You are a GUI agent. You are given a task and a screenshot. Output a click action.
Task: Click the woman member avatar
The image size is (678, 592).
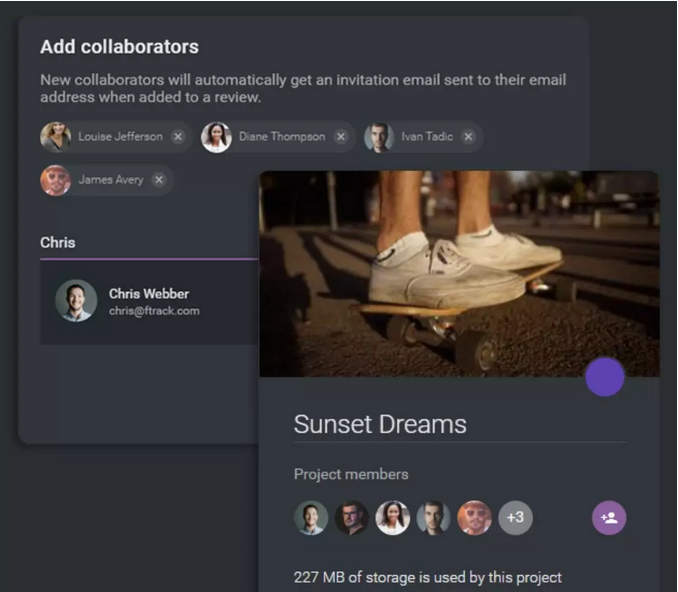click(393, 518)
